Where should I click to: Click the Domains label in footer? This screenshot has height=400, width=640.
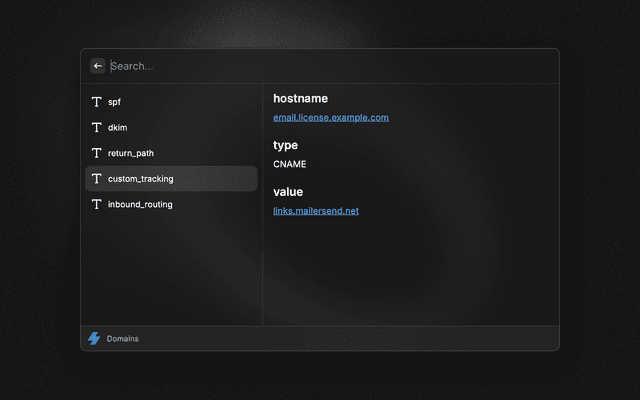click(x=123, y=339)
